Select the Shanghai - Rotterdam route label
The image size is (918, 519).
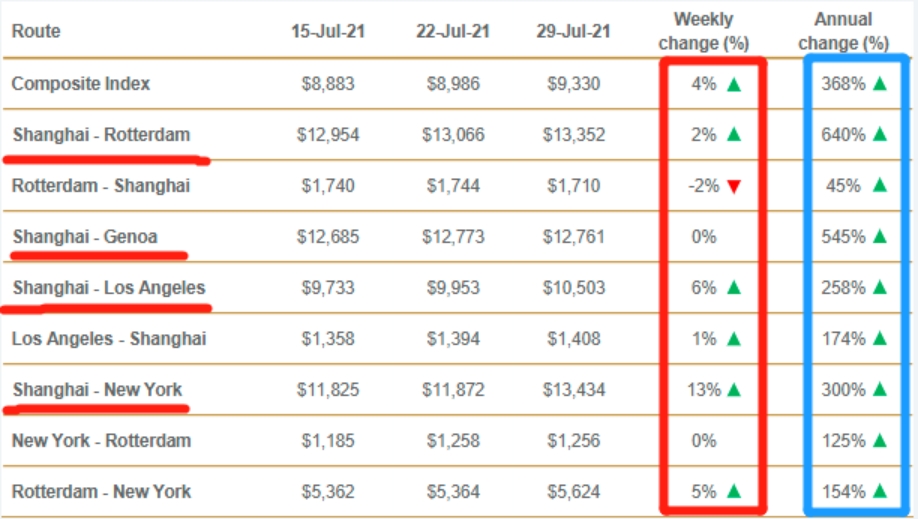coord(101,135)
